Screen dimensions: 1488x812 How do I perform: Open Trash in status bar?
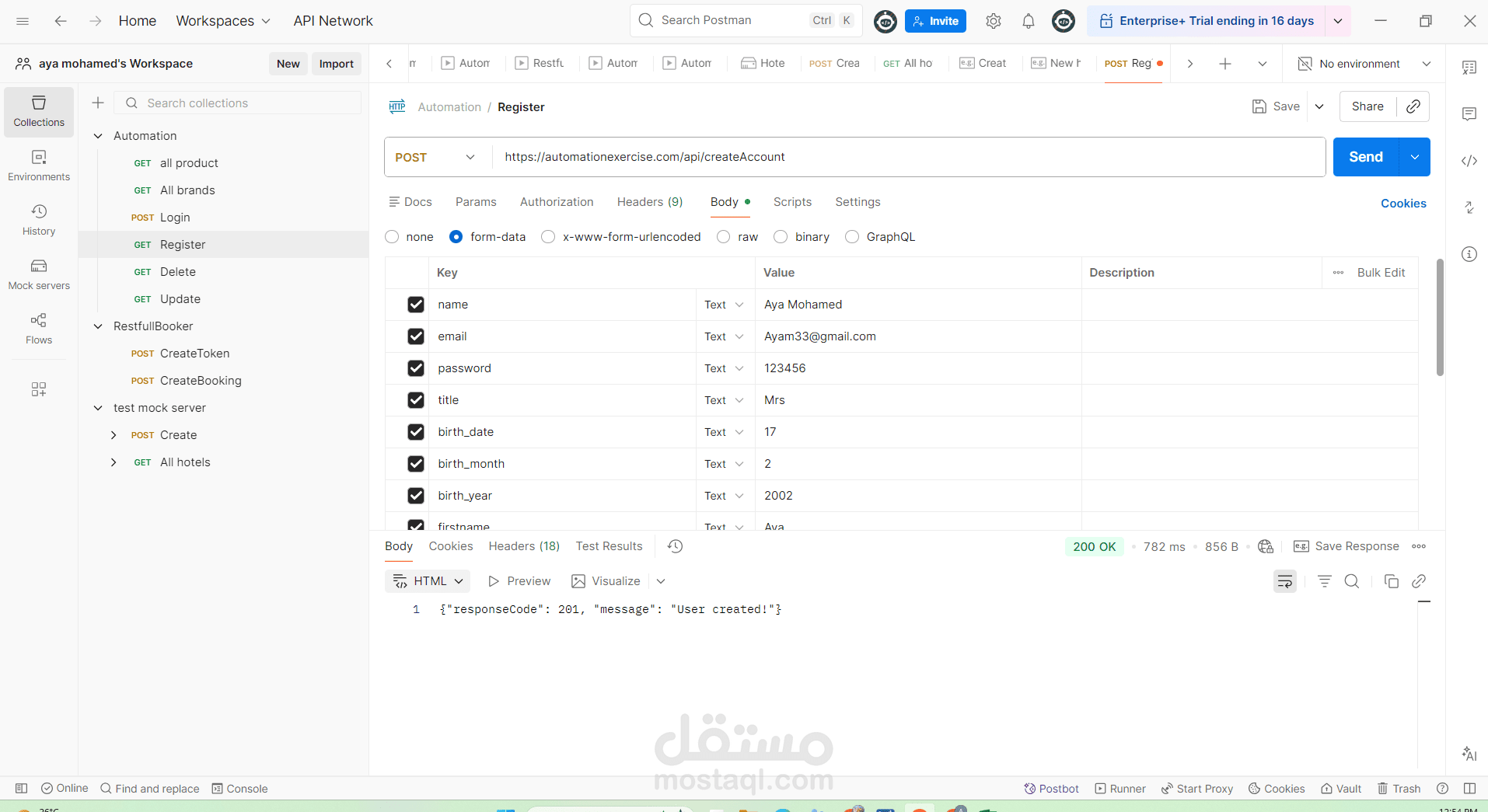coord(1399,789)
